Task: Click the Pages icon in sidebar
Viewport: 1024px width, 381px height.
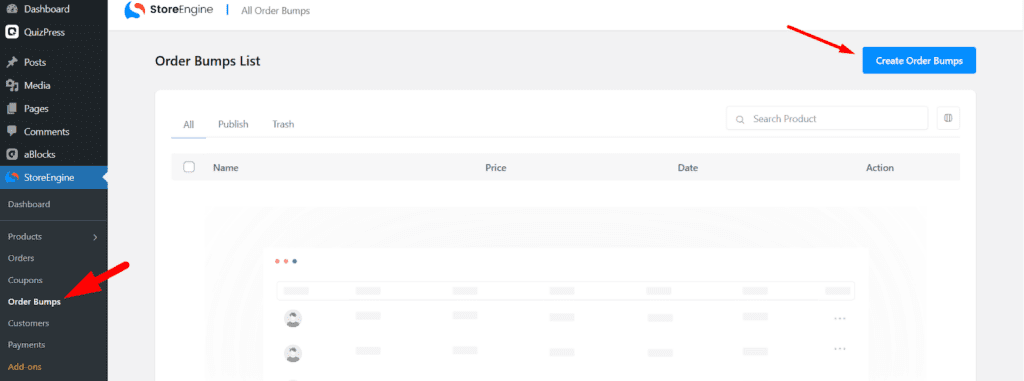Action: click(11, 108)
